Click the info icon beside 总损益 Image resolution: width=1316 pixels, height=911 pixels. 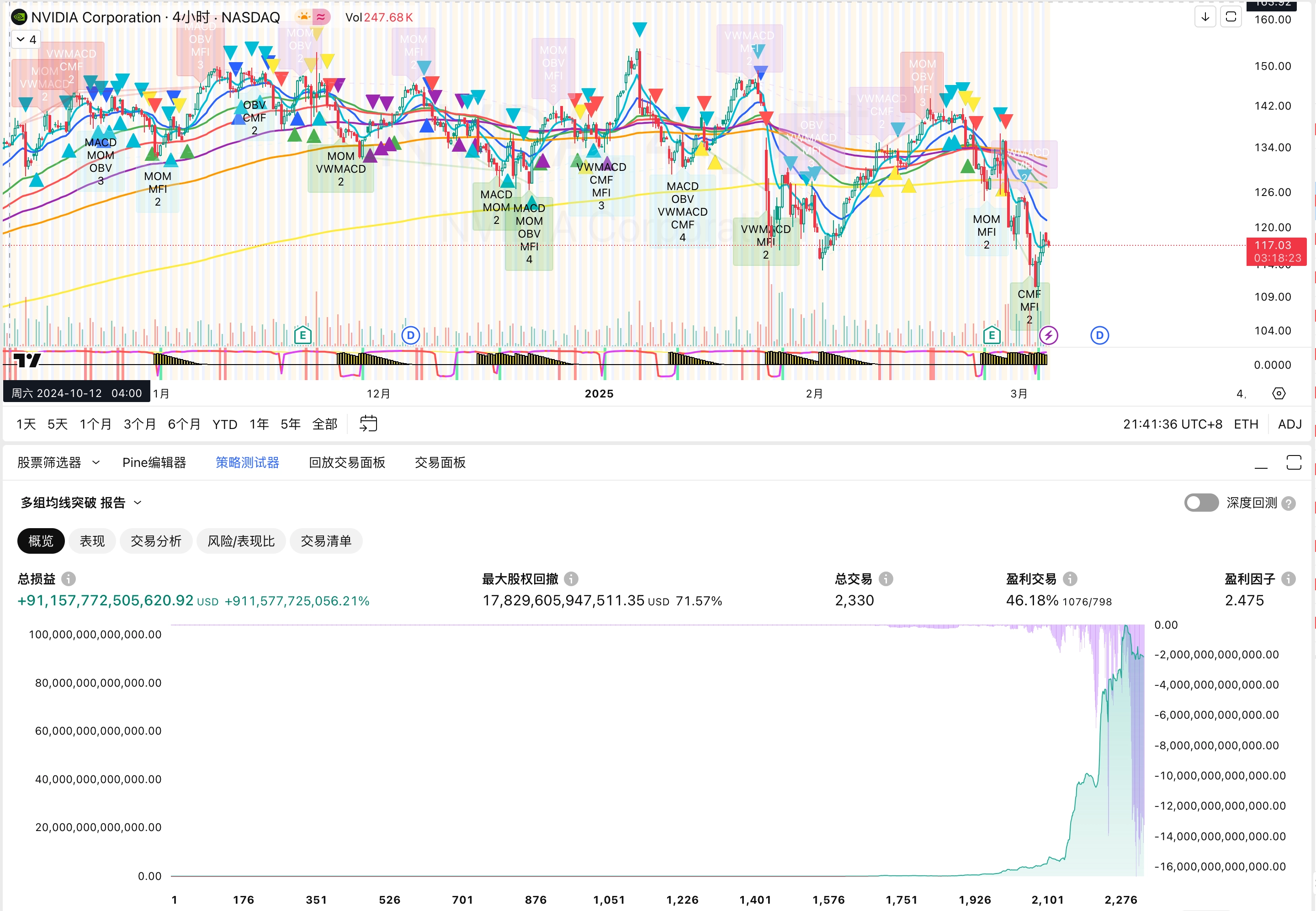69,579
